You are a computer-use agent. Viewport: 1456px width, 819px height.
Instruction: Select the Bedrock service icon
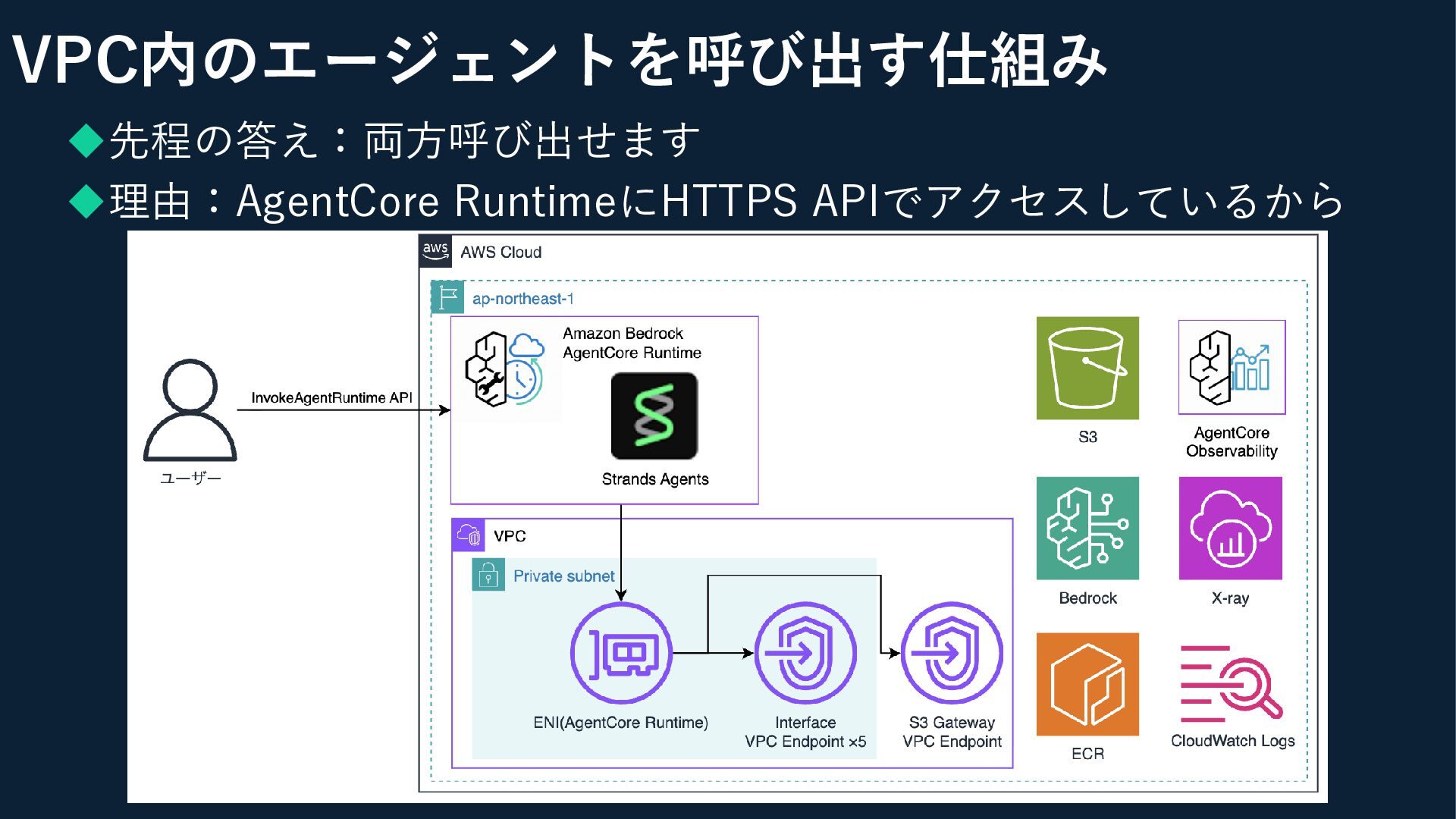1087,528
